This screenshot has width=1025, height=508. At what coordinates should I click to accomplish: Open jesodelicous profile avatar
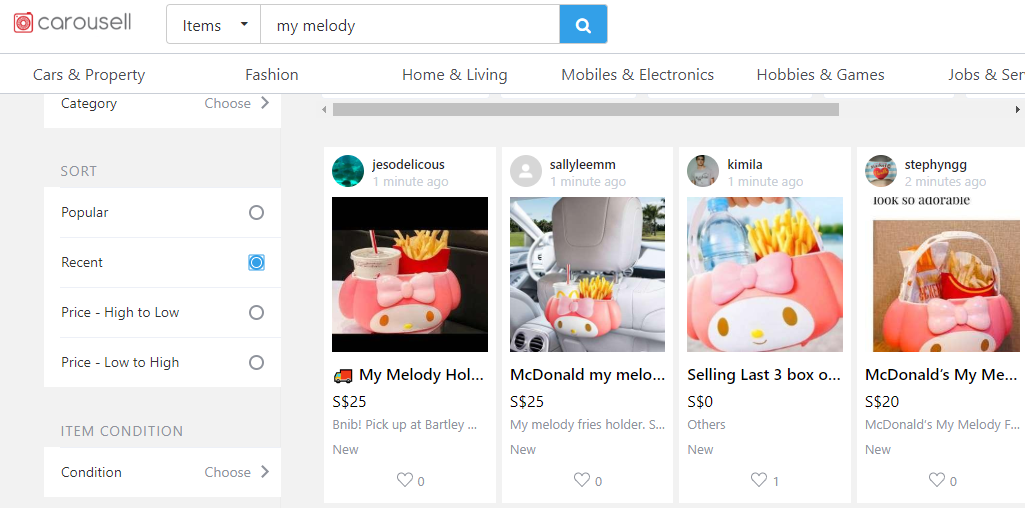pyautogui.click(x=348, y=171)
